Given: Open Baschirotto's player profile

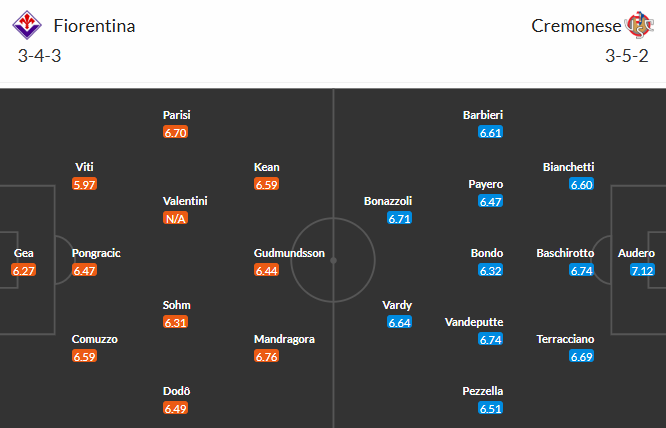Looking at the screenshot, I should click(x=565, y=253).
